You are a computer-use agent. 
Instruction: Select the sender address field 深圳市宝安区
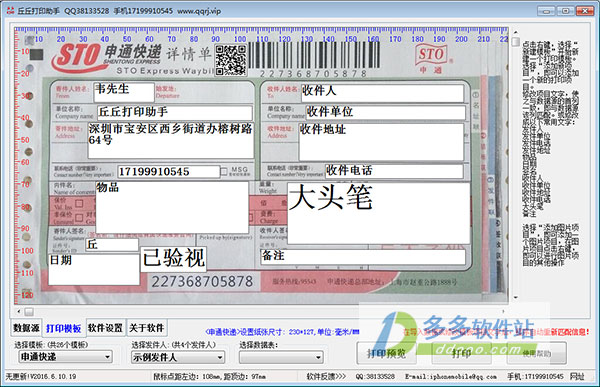171,140
